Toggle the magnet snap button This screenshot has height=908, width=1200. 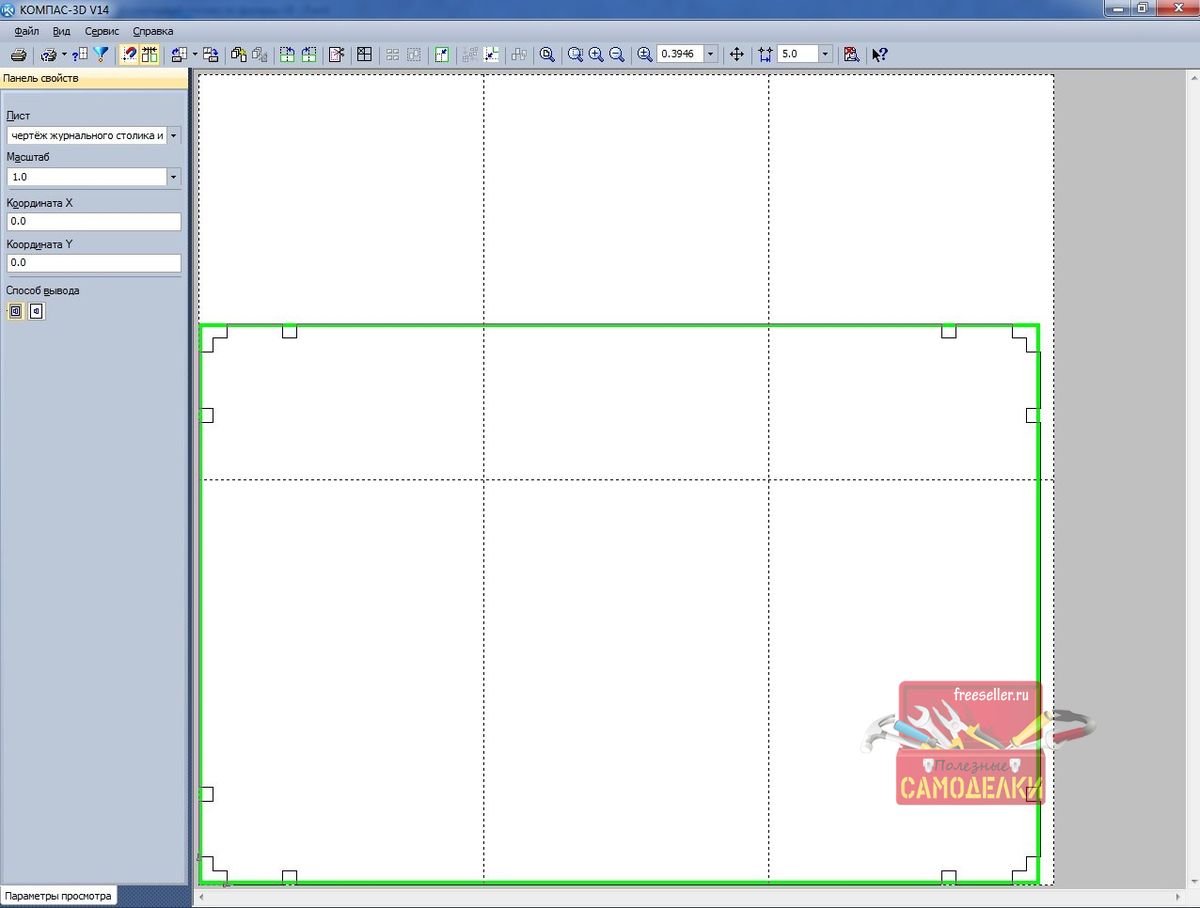[129, 55]
